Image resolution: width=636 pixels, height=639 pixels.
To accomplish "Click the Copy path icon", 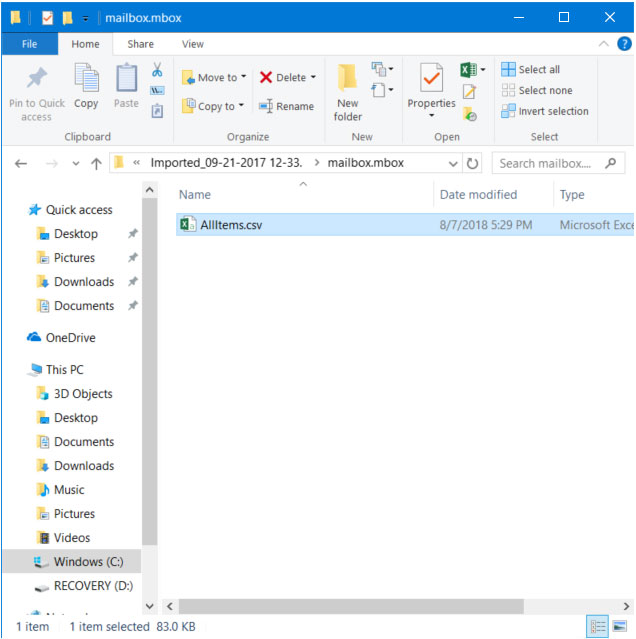I will pyautogui.click(x=157, y=90).
